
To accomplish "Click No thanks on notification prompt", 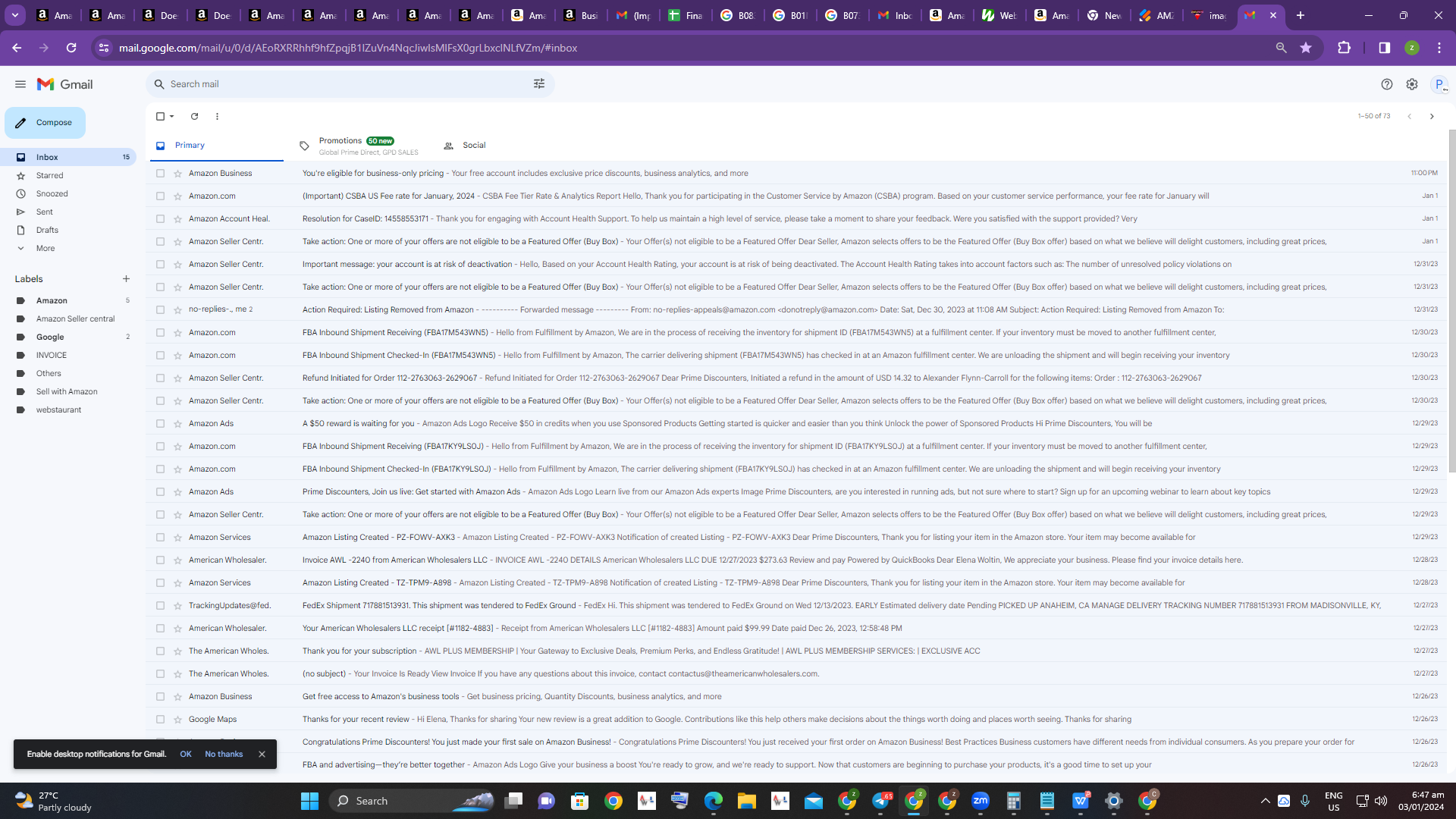I will [224, 754].
